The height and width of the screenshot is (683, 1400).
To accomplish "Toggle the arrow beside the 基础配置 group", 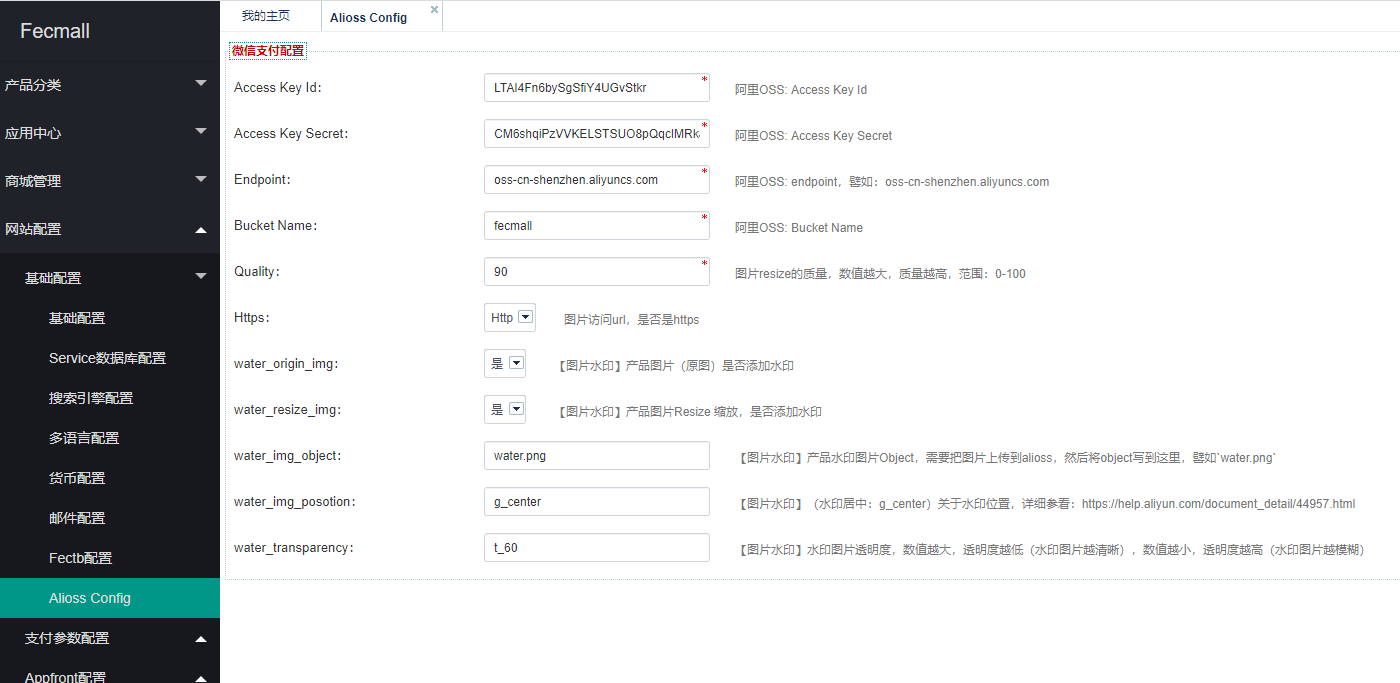I will coord(201,276).
